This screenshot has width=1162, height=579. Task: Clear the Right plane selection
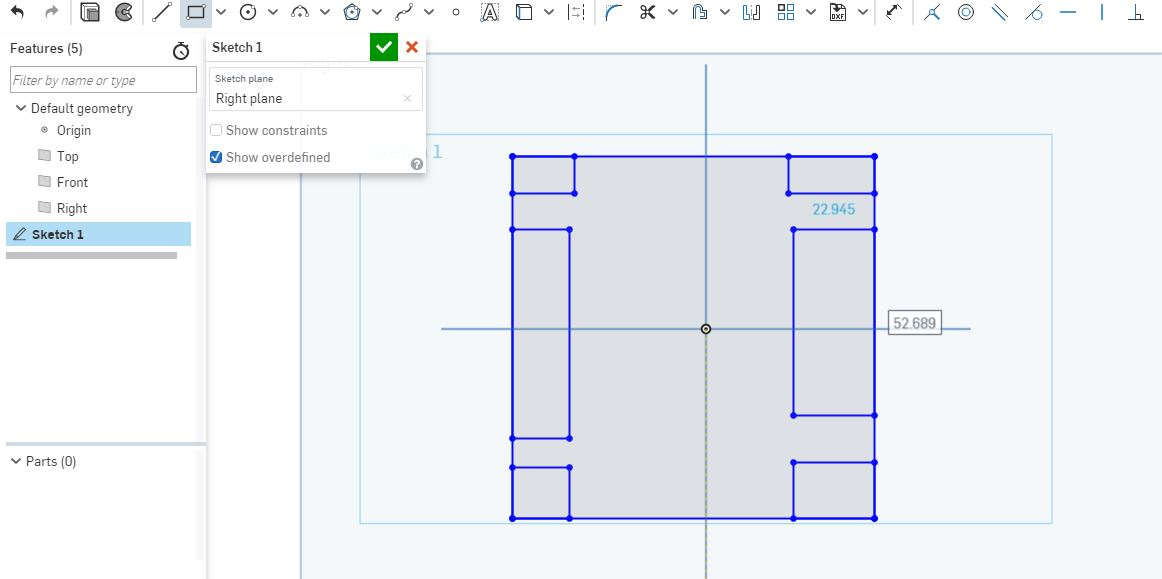(407, 99)
